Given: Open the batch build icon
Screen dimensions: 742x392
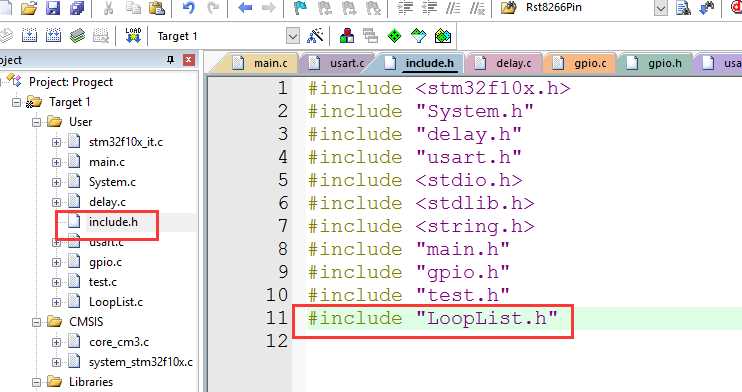Looking at the screenshot, I should coord(77,36).
